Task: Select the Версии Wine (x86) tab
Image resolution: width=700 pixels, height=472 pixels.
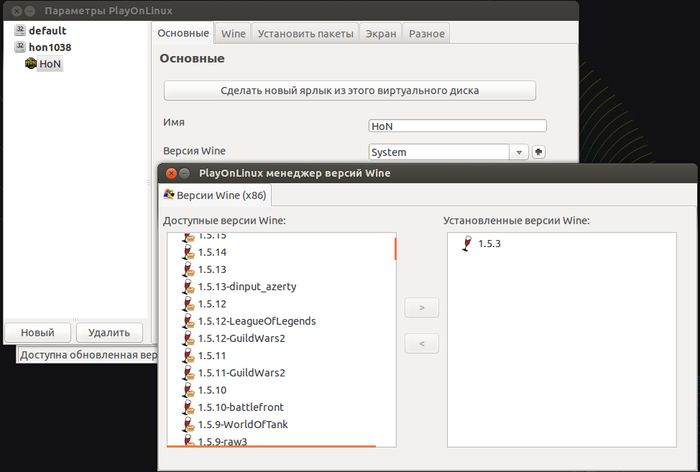Action: click(215, 195)
